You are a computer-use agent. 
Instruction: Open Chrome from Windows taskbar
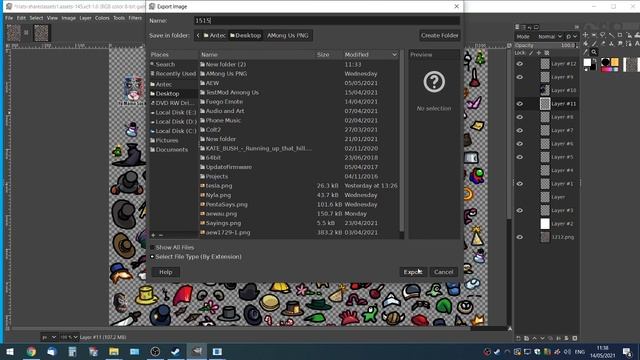(x=31, y=351)
